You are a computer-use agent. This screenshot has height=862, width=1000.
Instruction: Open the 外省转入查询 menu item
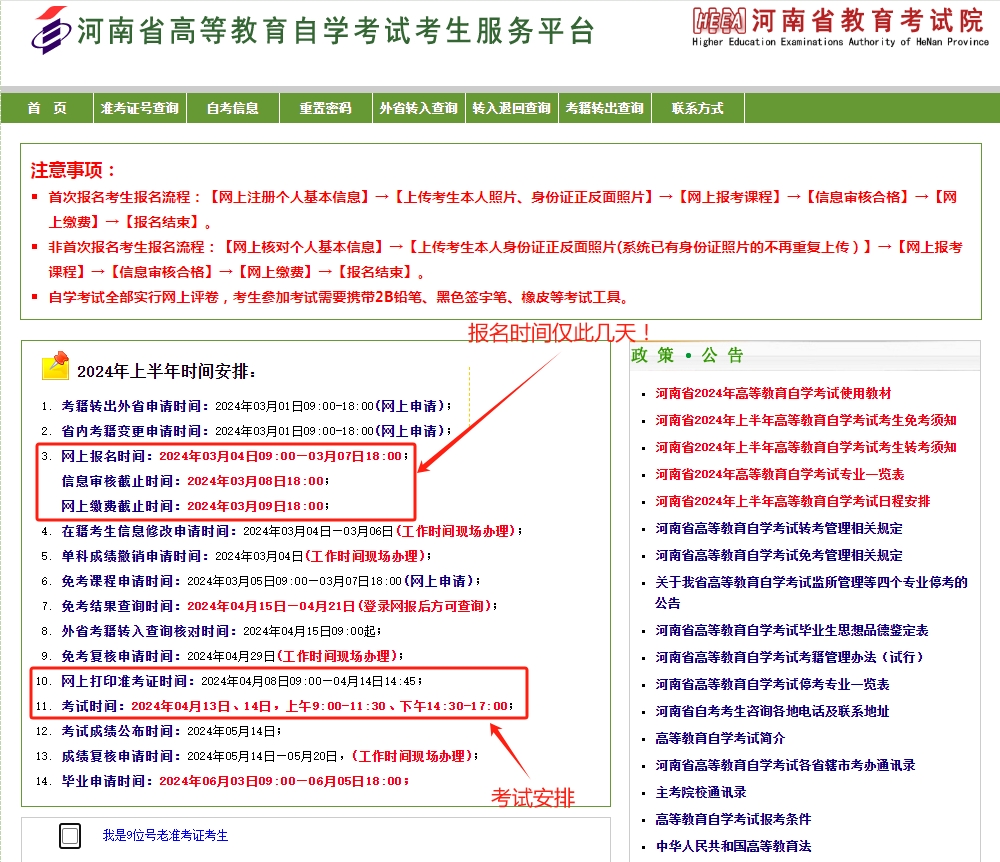tap(418, 108)
